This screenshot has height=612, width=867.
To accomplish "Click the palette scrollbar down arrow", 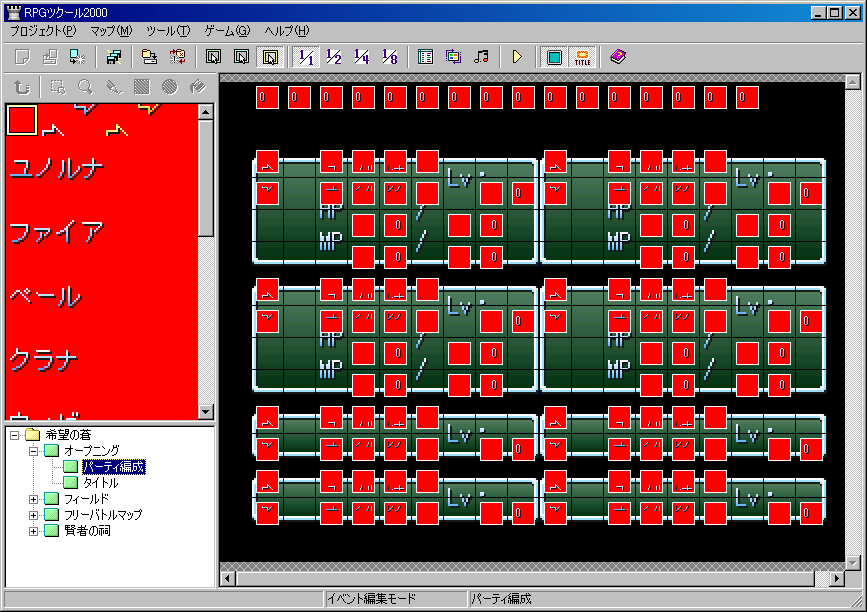I will click(x=206, y=412).
